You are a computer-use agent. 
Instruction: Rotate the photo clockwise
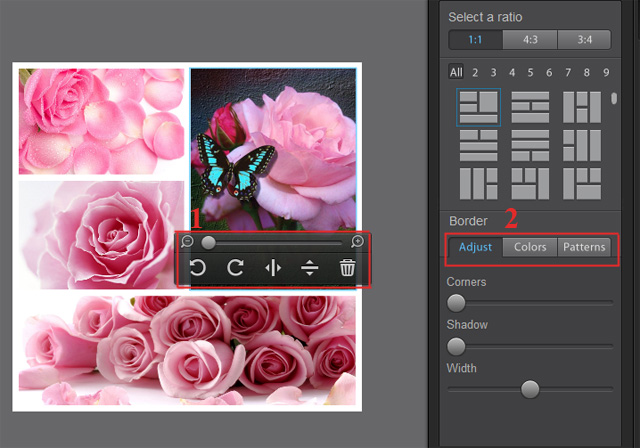pyautogui.click(x=235, y=268)
